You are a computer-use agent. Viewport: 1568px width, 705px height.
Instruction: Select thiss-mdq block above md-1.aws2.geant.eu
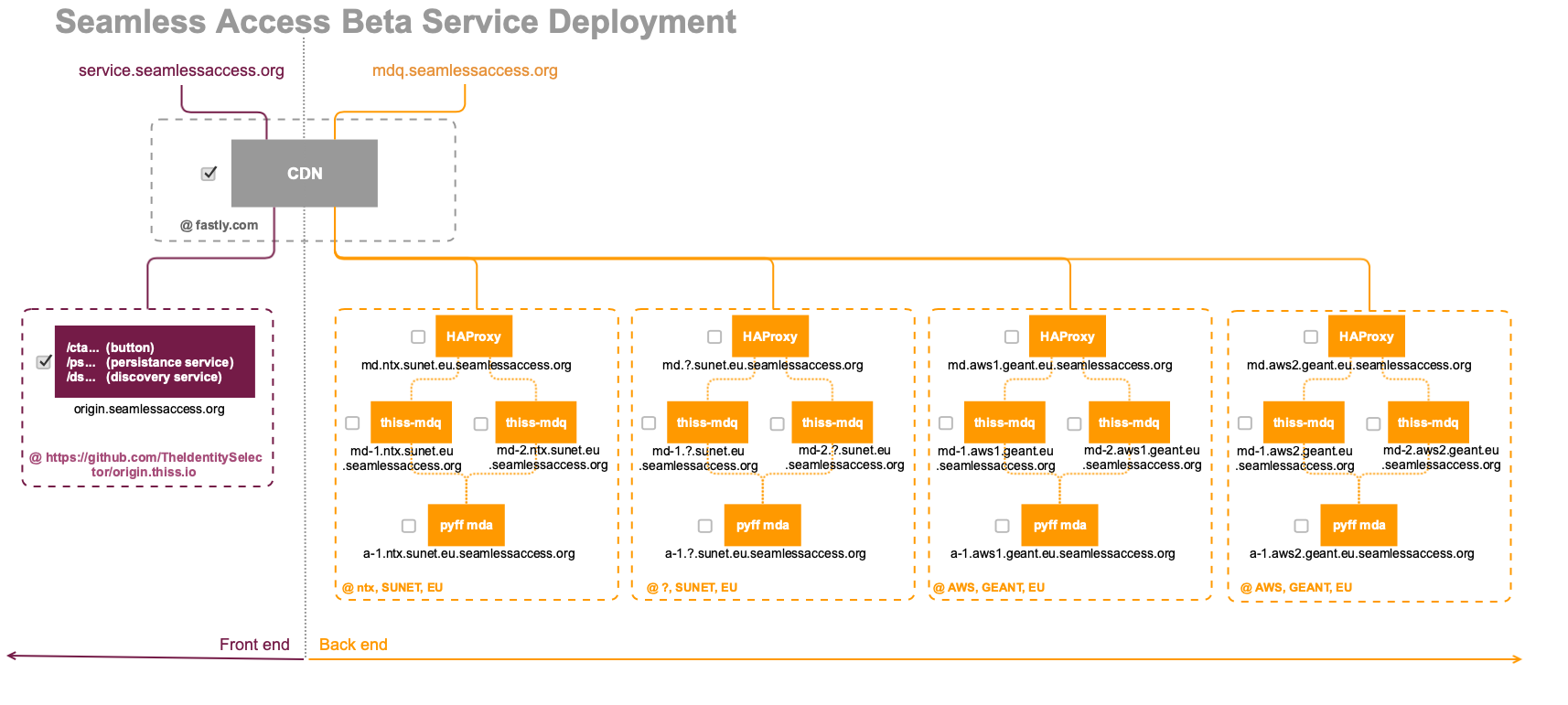1304,422
